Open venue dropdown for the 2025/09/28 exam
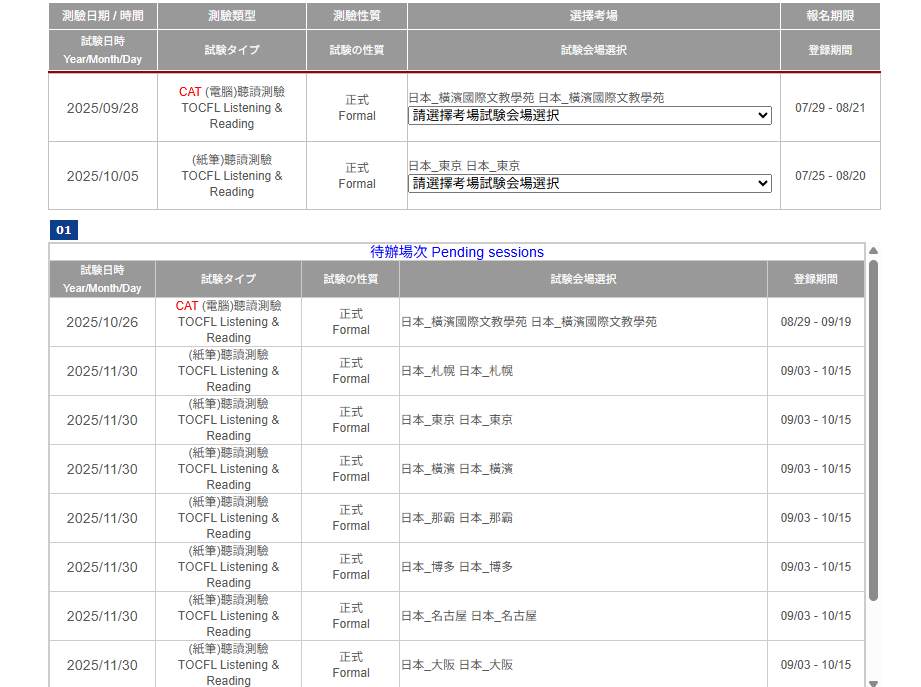 (590, 116)
